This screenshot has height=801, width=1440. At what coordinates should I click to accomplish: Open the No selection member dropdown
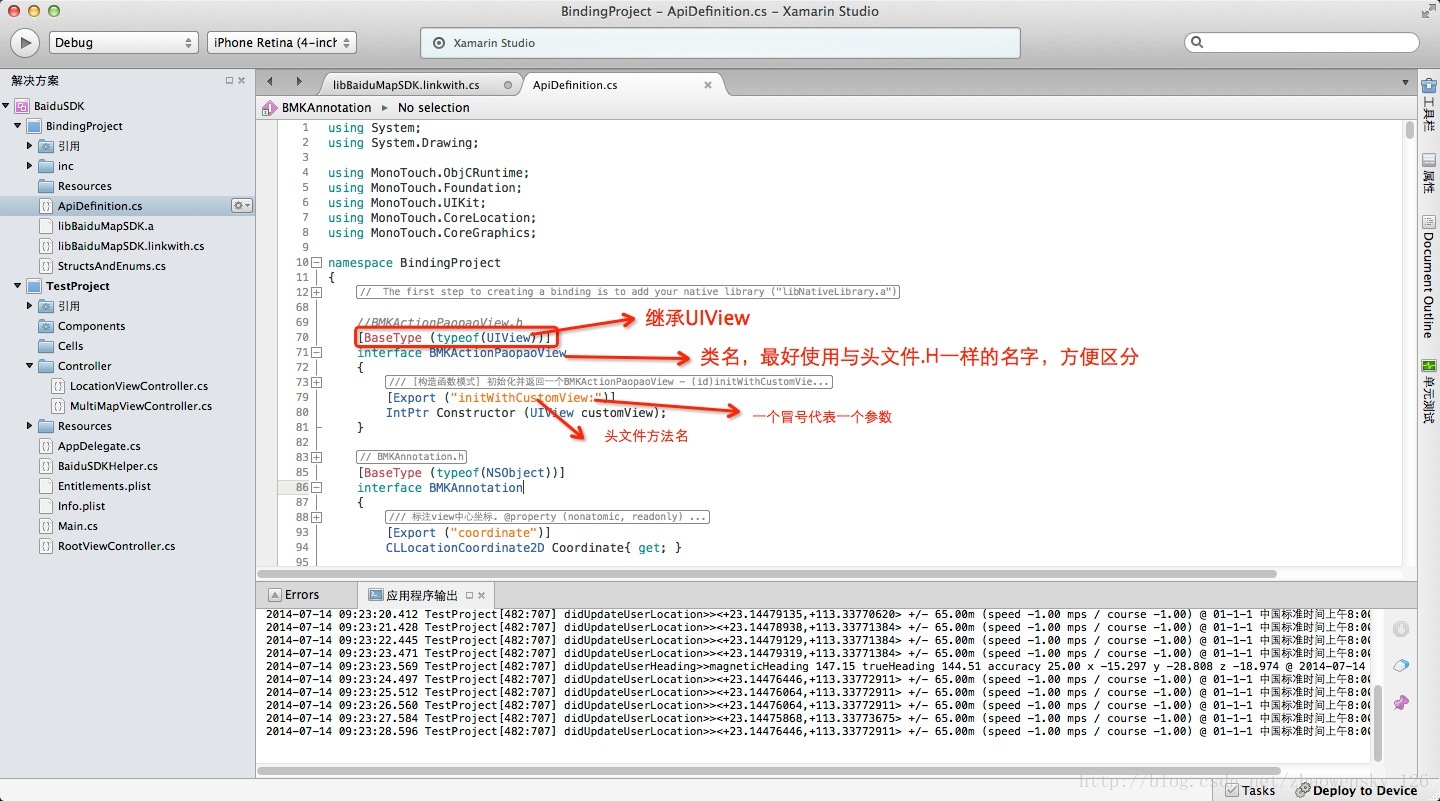pyautogui.click(x=433, y=108)
